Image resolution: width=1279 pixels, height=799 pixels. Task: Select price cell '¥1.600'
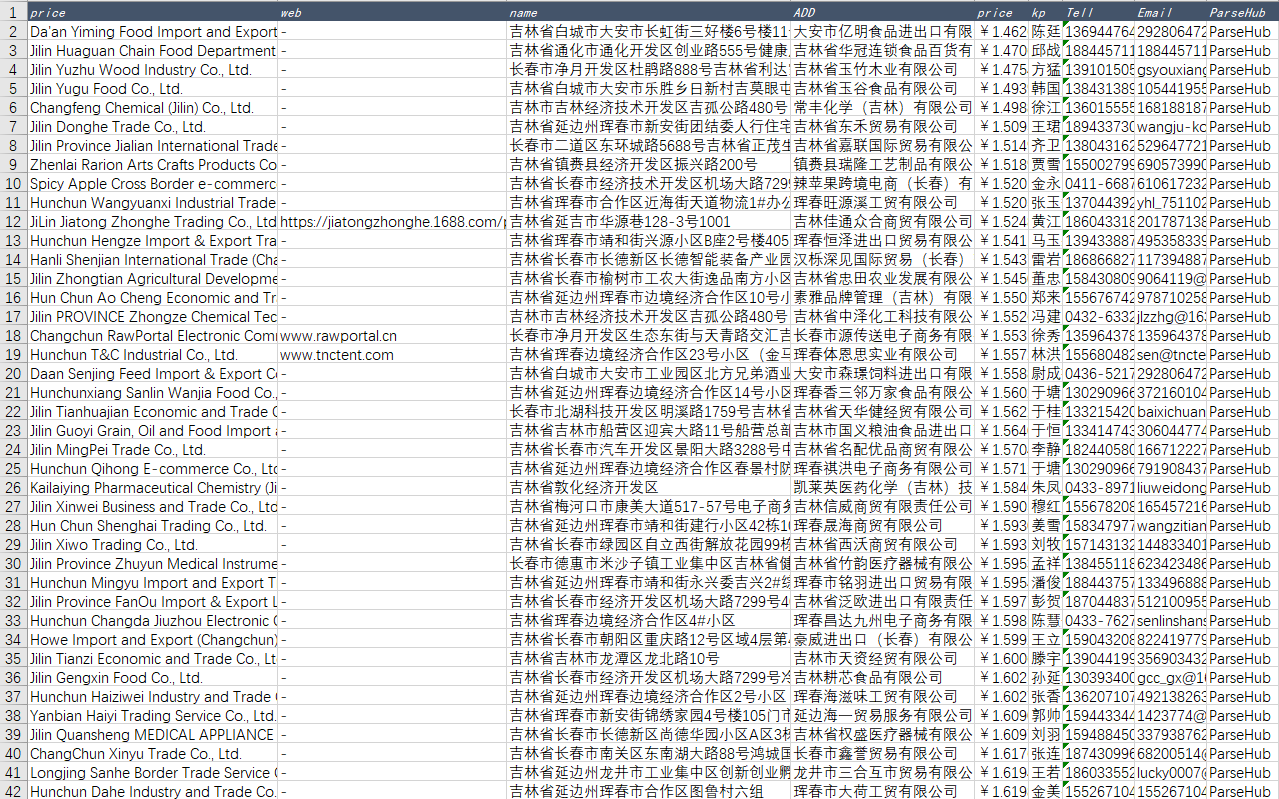[x=1002, y=659]
